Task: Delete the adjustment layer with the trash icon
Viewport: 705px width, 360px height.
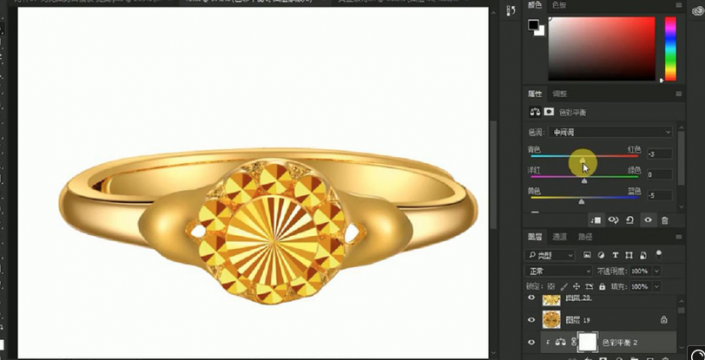Action: [x=665, y=220]
